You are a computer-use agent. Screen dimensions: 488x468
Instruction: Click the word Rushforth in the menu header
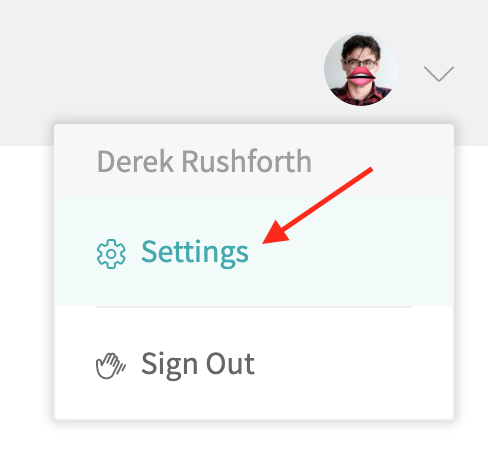coord(247,162)
